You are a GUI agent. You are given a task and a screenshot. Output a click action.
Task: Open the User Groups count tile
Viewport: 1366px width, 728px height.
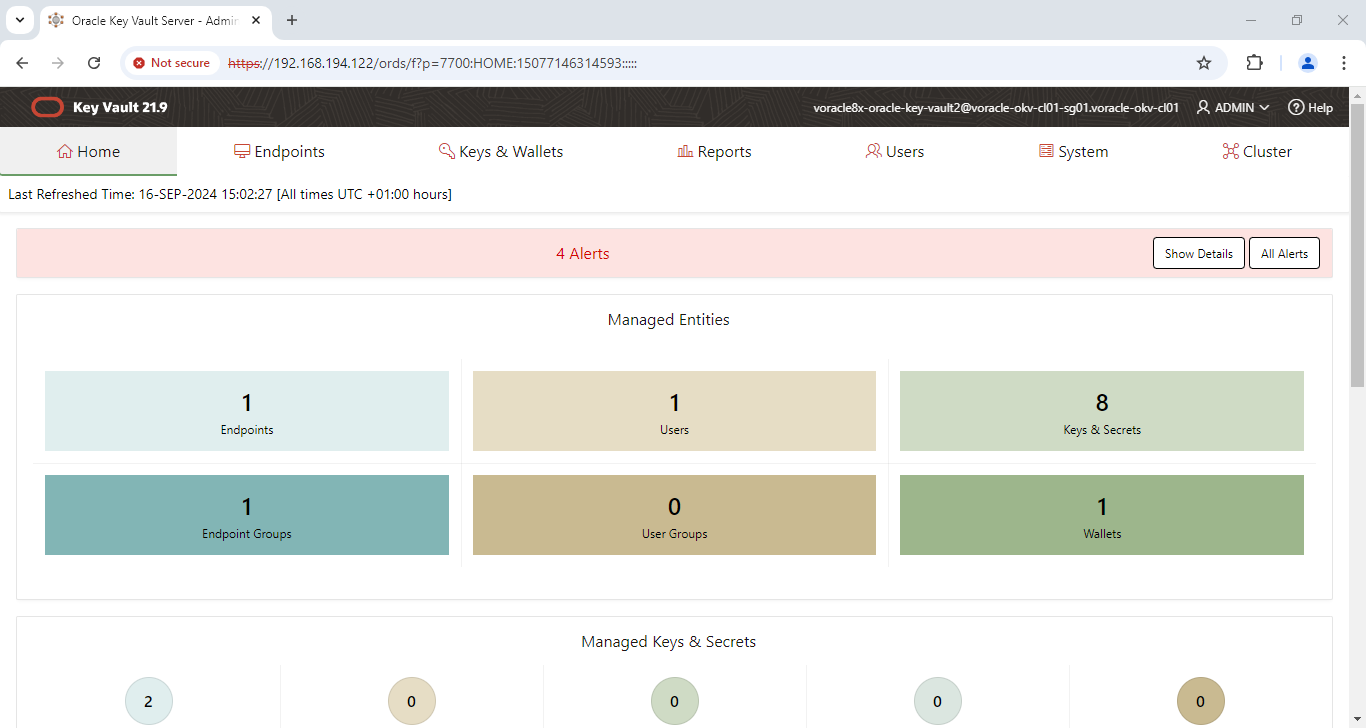[674, 515]
